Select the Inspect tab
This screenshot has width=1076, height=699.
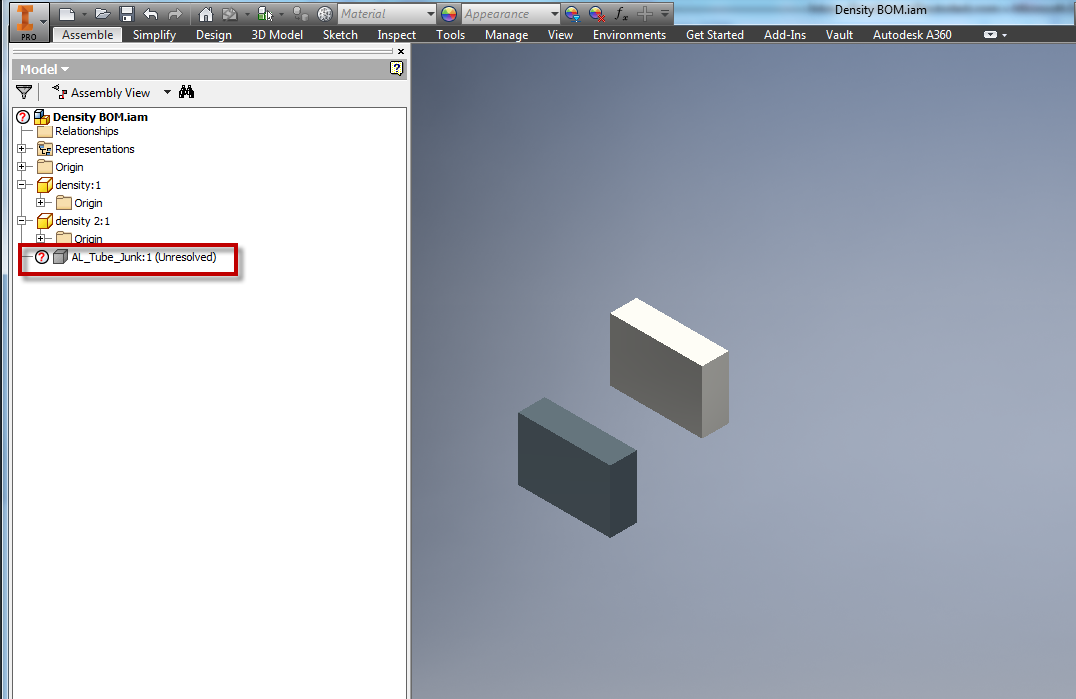coord(397,34)
